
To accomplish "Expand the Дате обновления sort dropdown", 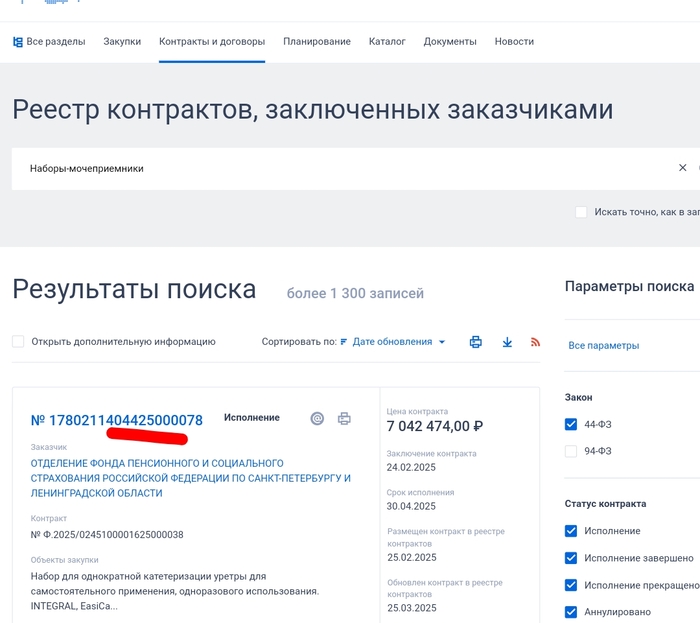I will tap(400, 342).
